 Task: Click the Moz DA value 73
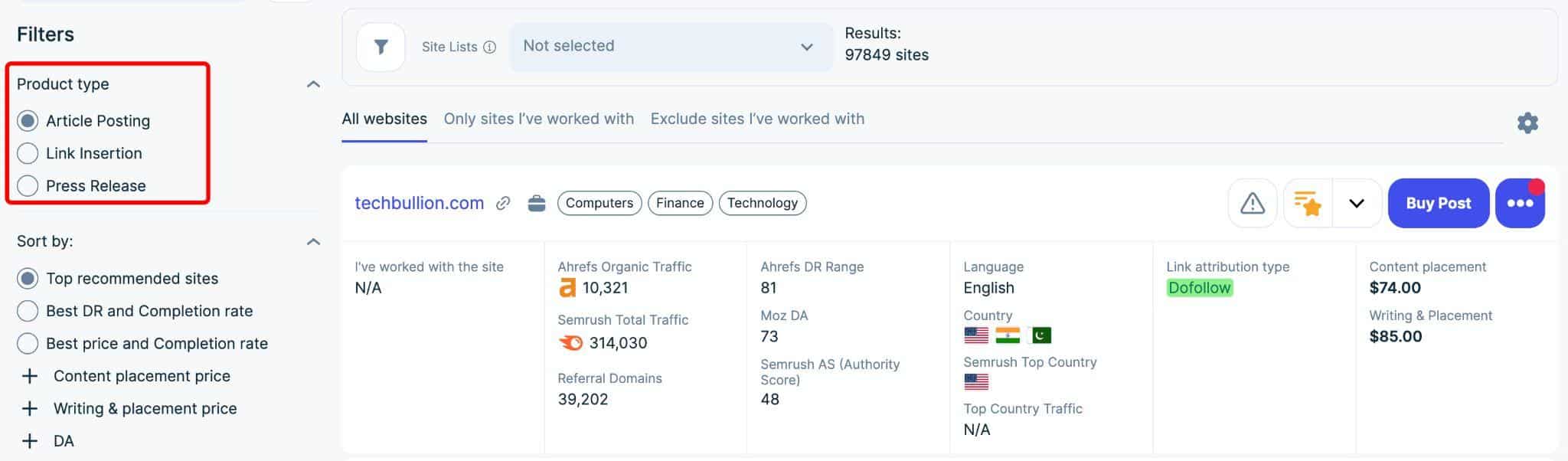pyautogui.click(x=769, y=336)
